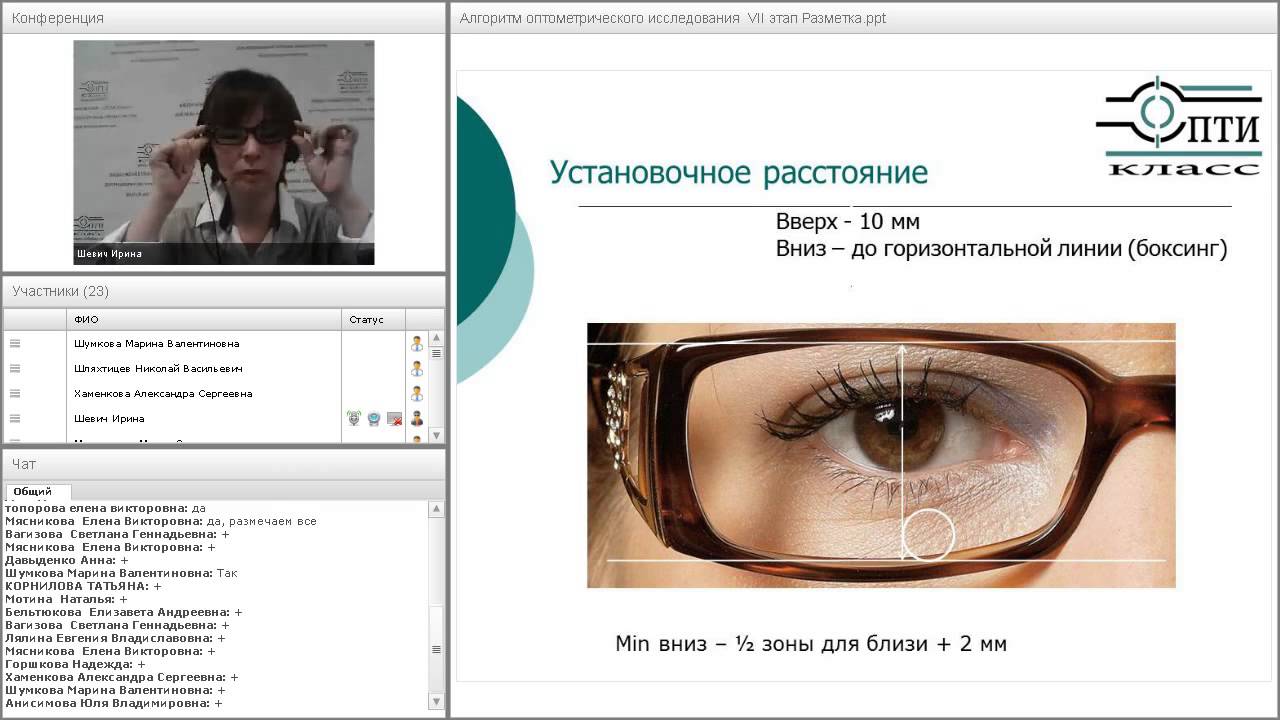1280x720 pixels.
Task: Click chat message from Хаменкова Александра Сергеевна
Action: click(x=122, y=677)
